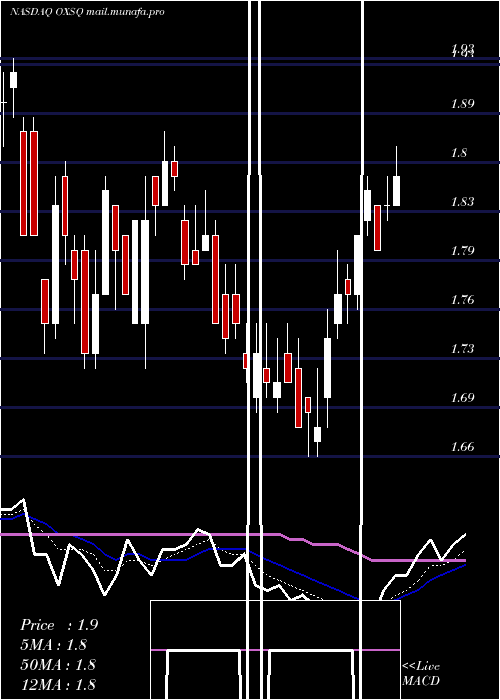
Task: Click the 'Price : 1.9' legend text
Action: click(x=59, y=625)
